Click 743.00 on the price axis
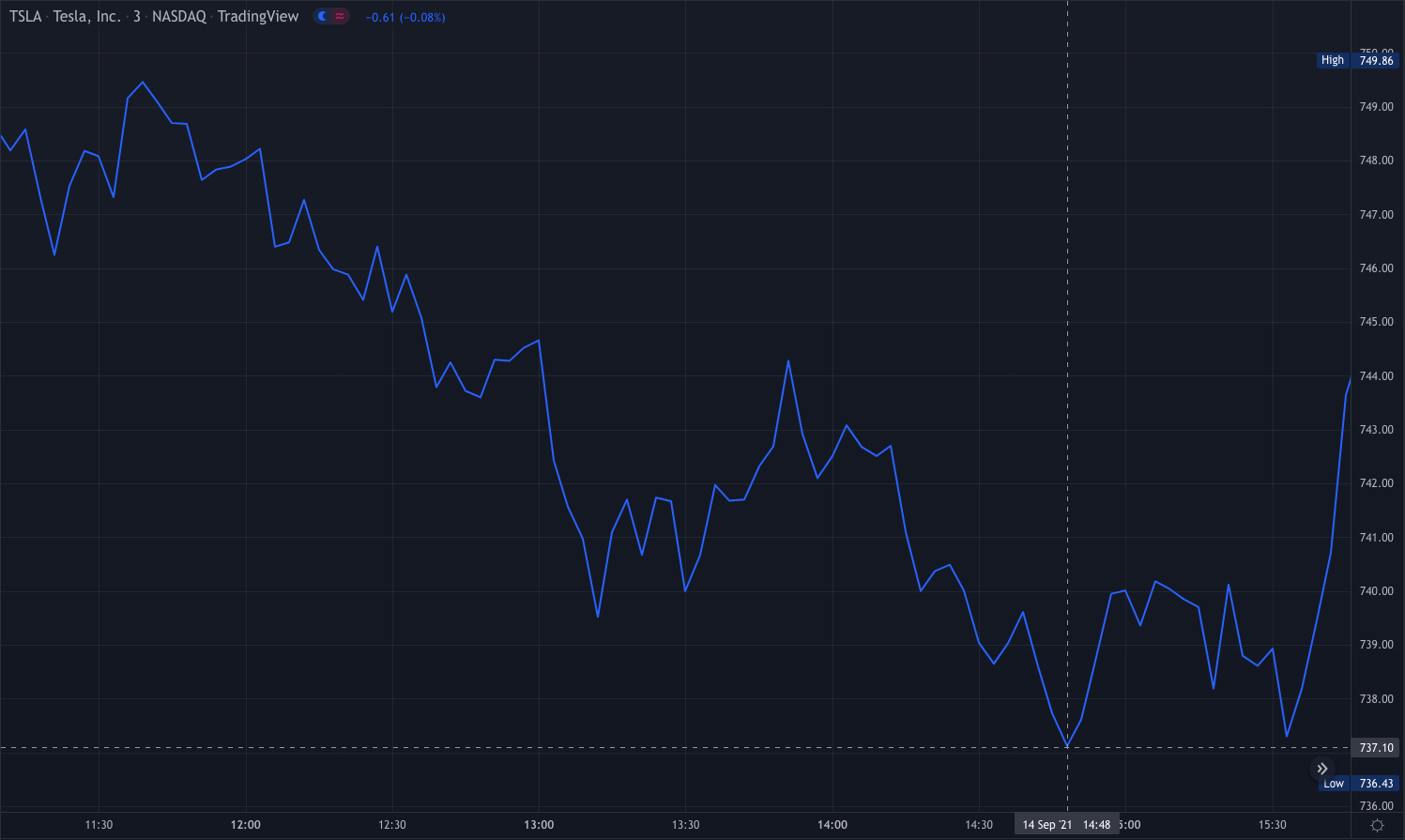This screenshot has height=840, width=1405. pyautogui.click(x=1377, y=430)
